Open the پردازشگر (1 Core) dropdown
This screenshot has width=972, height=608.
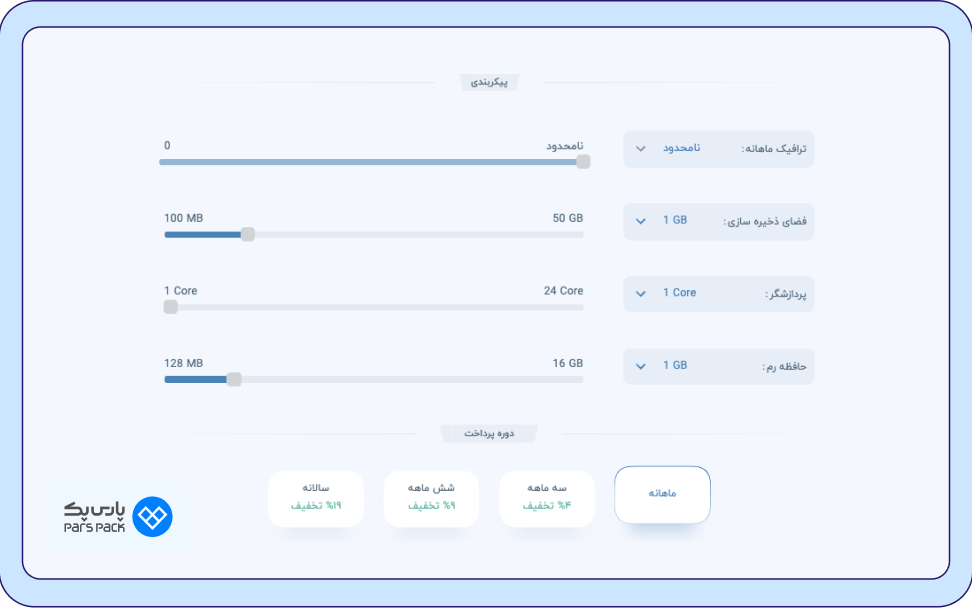[718, 294]
